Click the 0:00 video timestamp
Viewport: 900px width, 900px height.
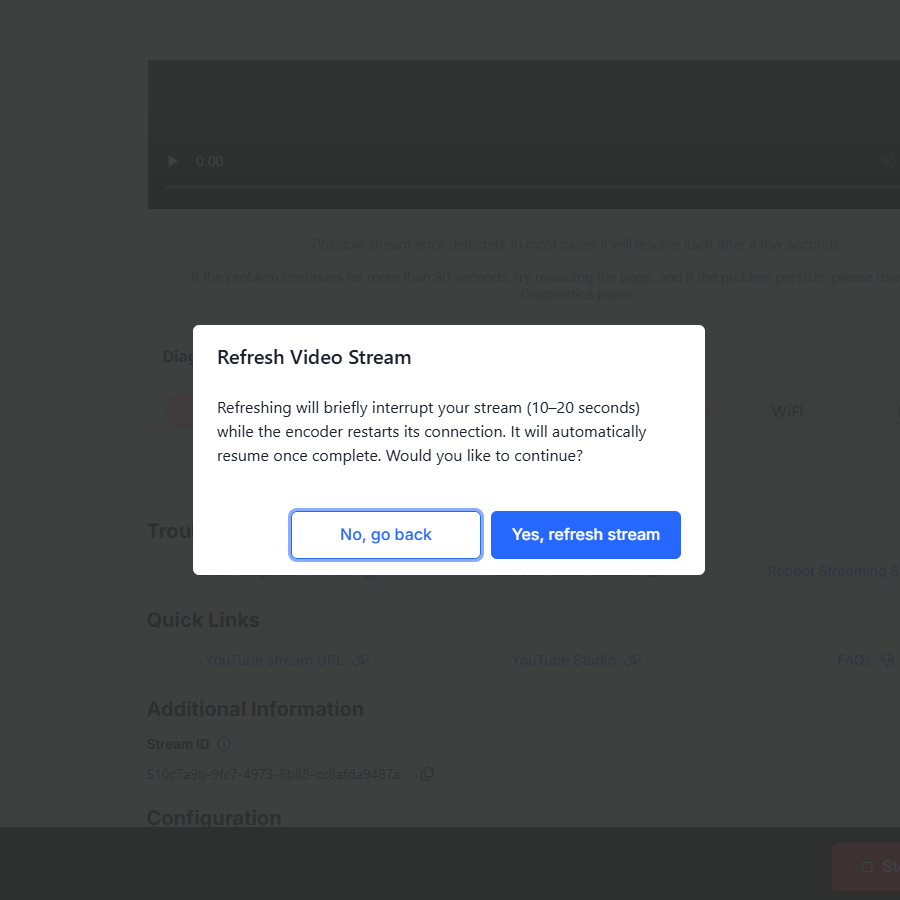click(x=209, y=161)
